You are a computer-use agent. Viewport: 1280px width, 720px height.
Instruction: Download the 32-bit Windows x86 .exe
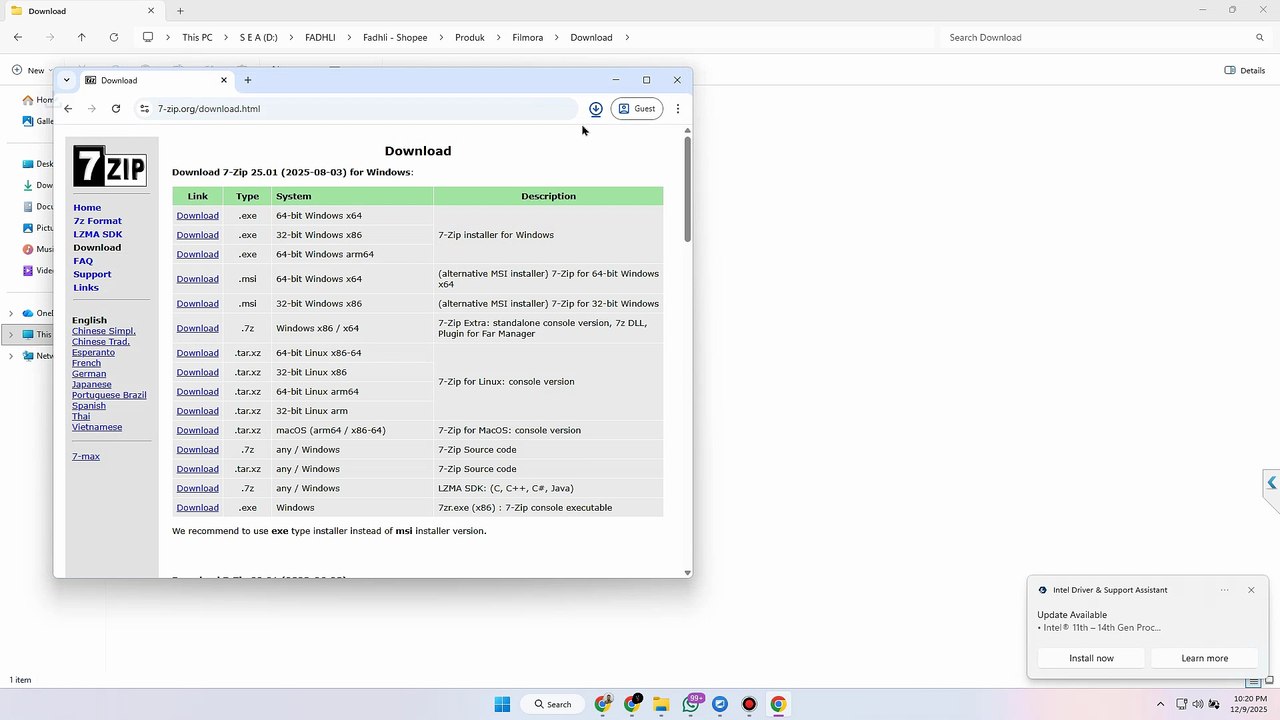(197, 235)
